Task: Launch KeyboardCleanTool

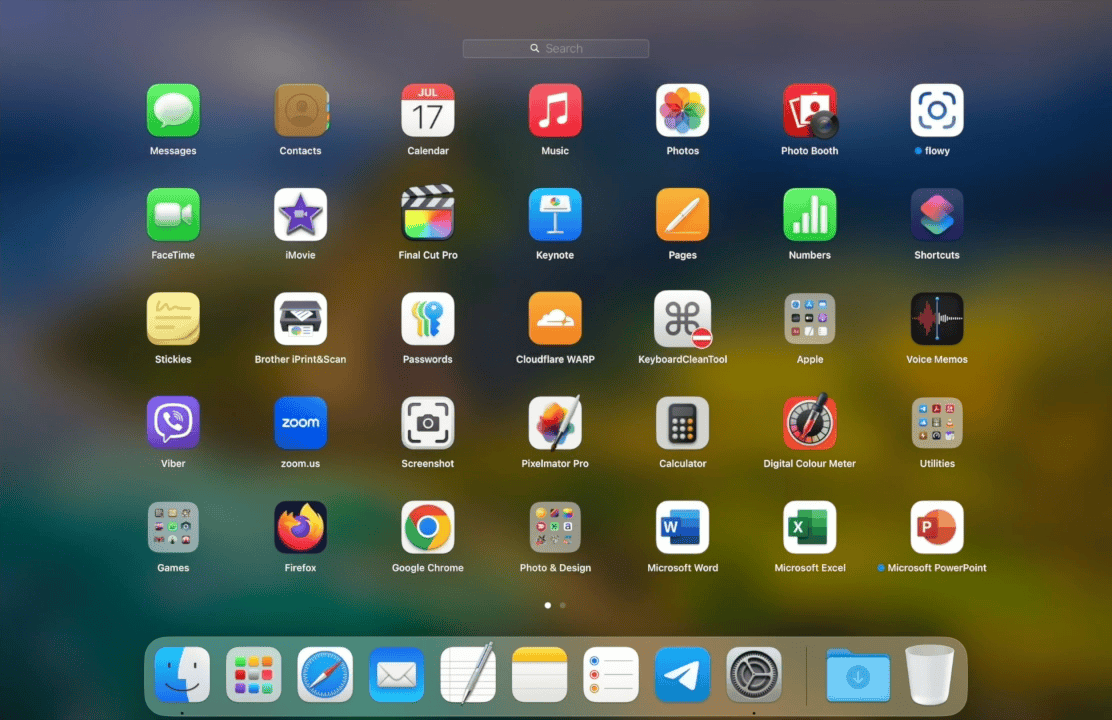Action: [682, 318]
